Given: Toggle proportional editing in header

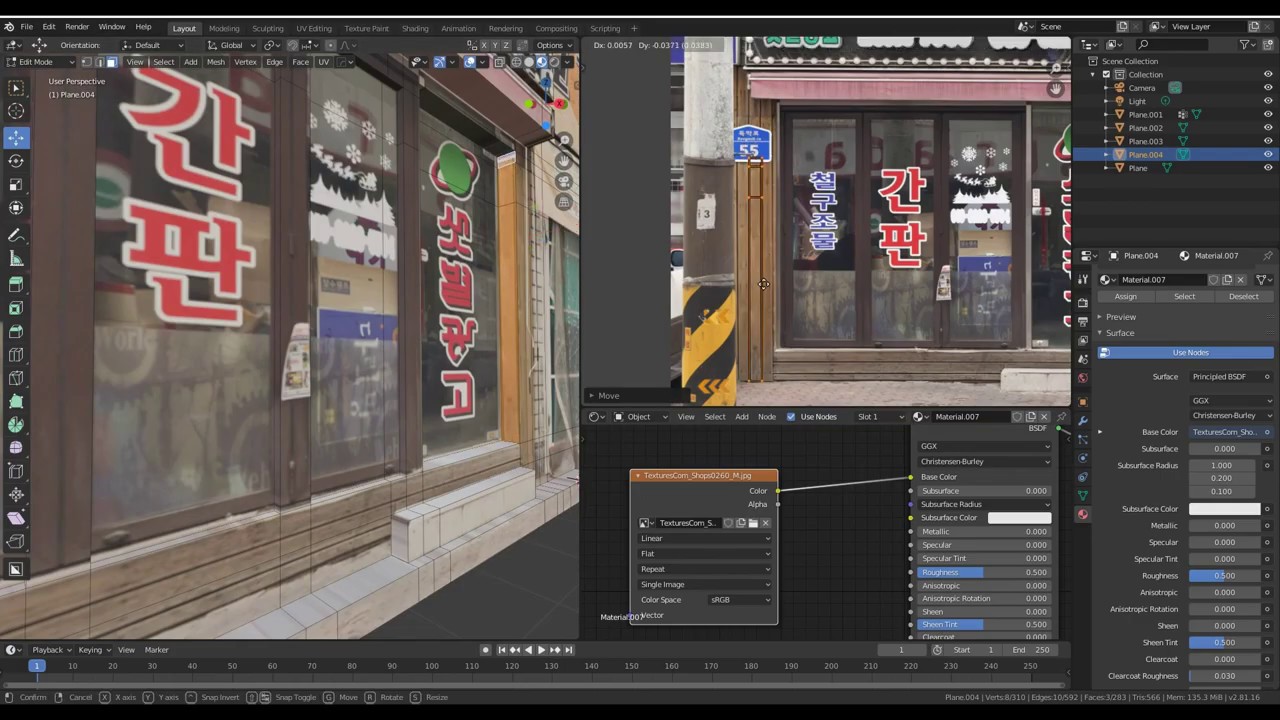Looking at the screenshot, I should 331,45.
